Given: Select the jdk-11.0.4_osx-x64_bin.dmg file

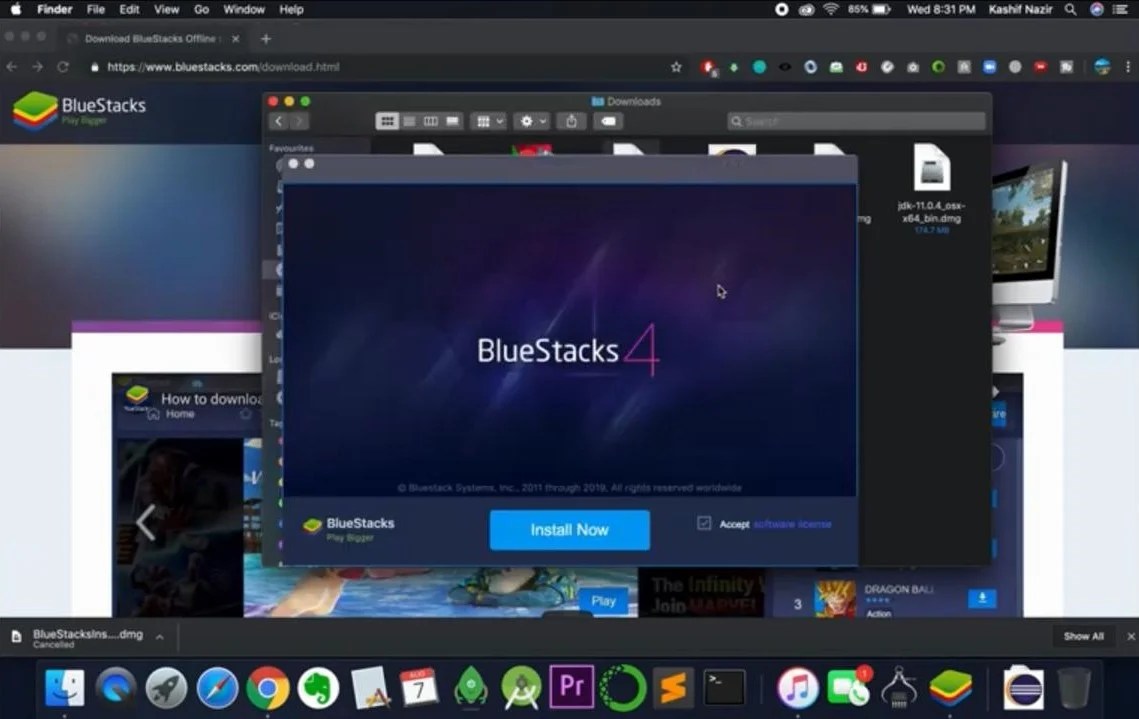Looking at the screenshot, I should point(932,187).
